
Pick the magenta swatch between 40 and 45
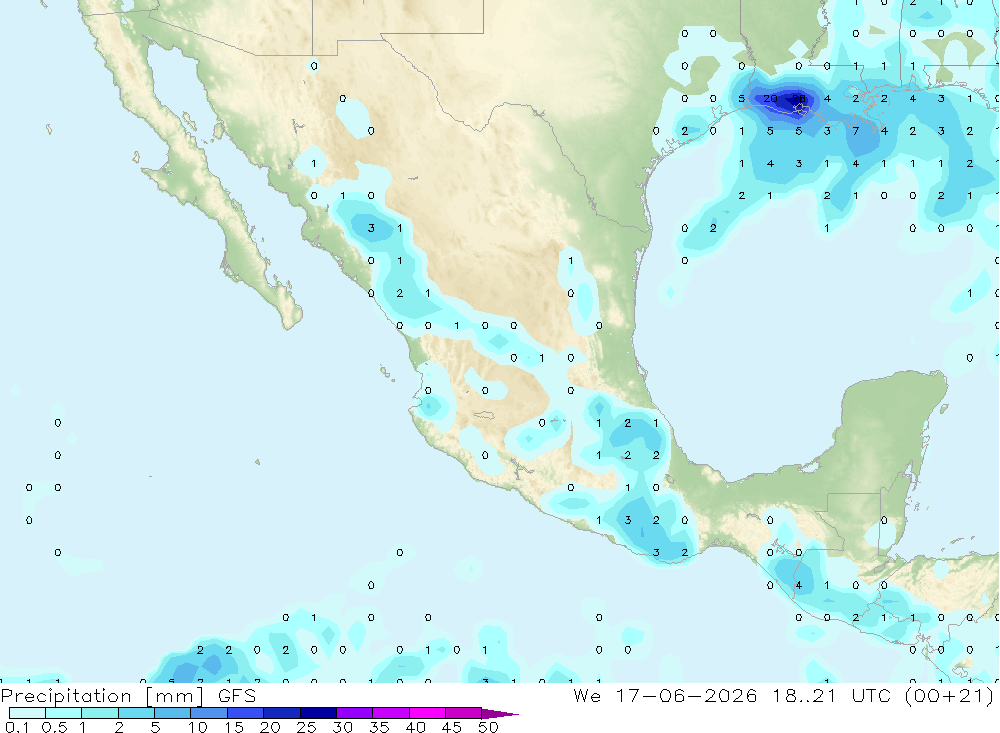(427, 713)
